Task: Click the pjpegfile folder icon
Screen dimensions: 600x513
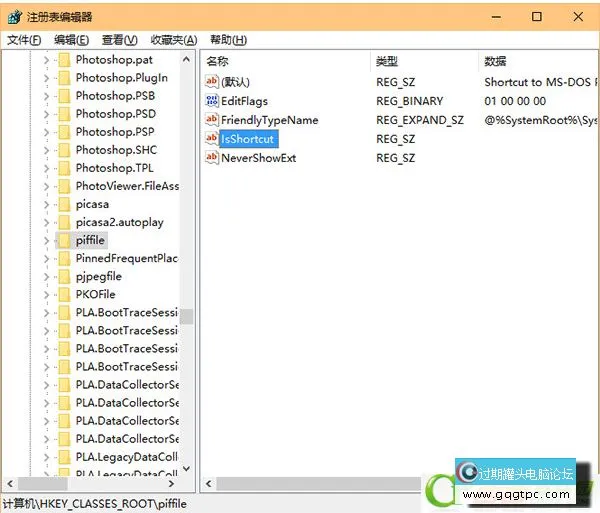Action: 64,277
